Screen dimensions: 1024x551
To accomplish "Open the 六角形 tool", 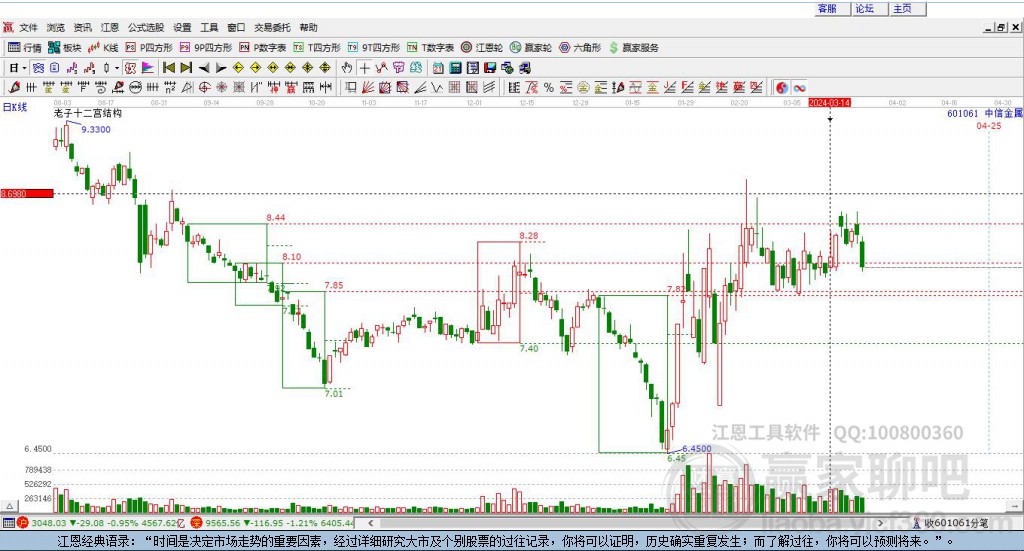I will tap(580, 48).
